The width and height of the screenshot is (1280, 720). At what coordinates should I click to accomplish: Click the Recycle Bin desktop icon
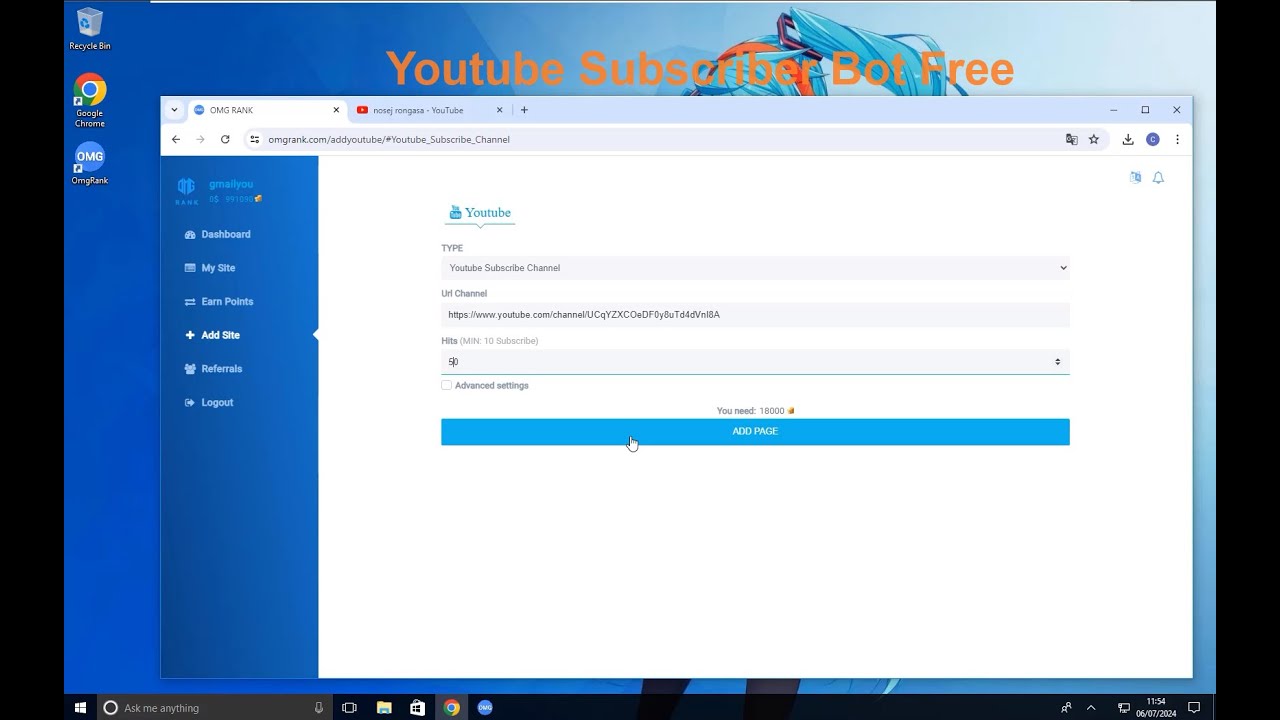(90, 29)
